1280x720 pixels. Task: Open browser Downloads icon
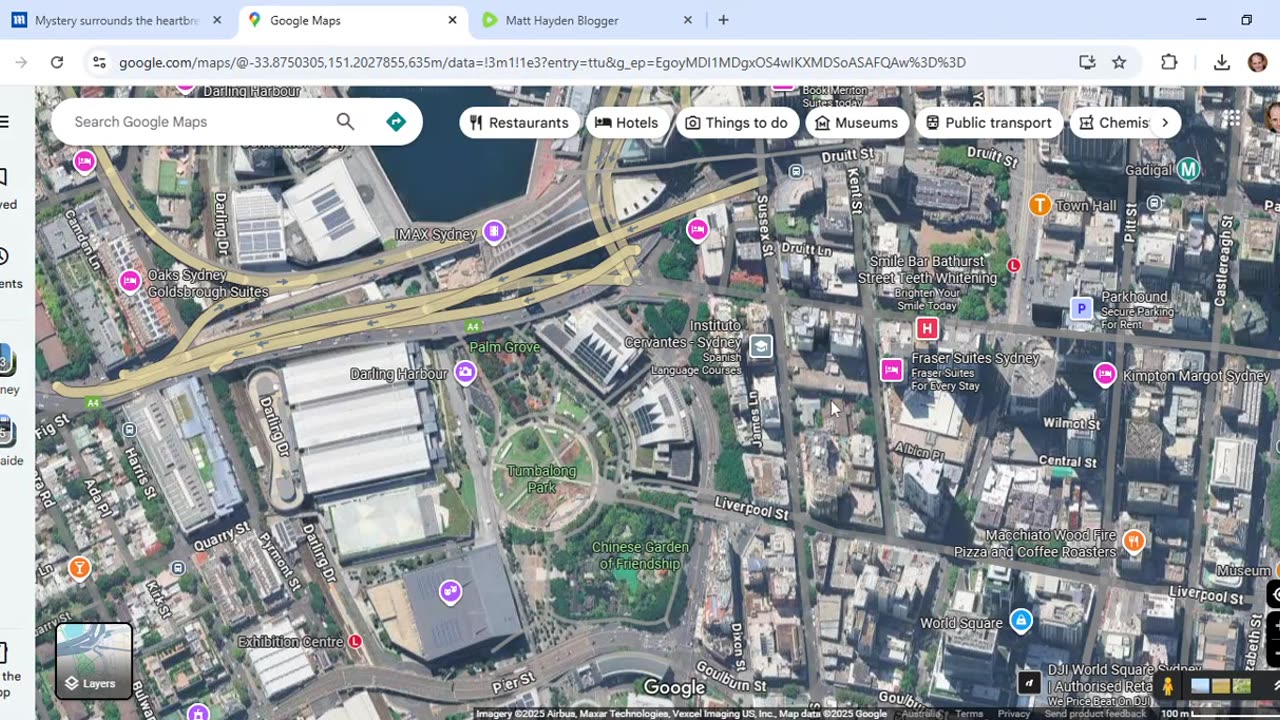pyautogui.click(x=1221, y=62)
